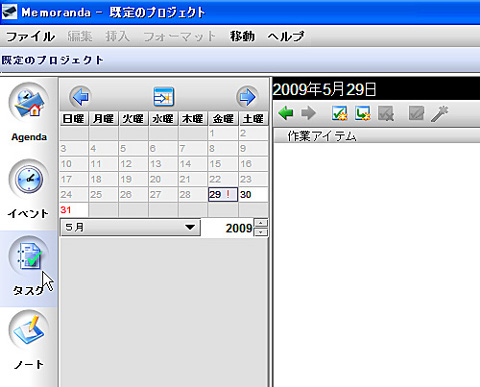Screen dimensions: 480x387
Task: Select day 15 in the calendar
Action: click(x=223, y=164)
